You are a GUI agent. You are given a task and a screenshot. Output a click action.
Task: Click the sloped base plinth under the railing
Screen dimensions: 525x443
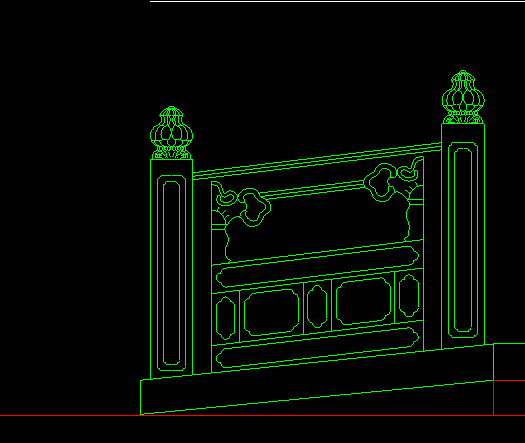pos(317,379)
